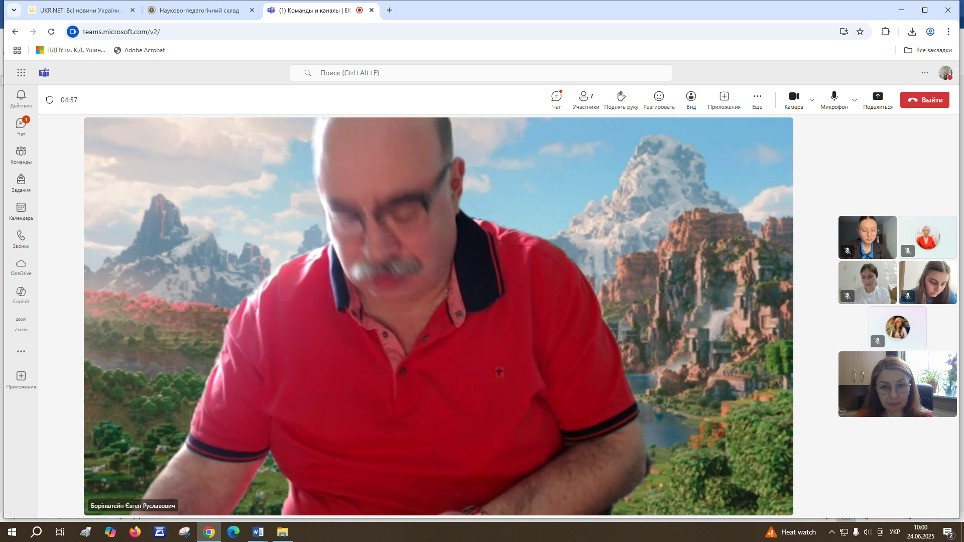This screenshot has width=964, height=542.
Task: Open Copilot in the left sidebar
Action: pyautogui.click(x=21, y=294)
